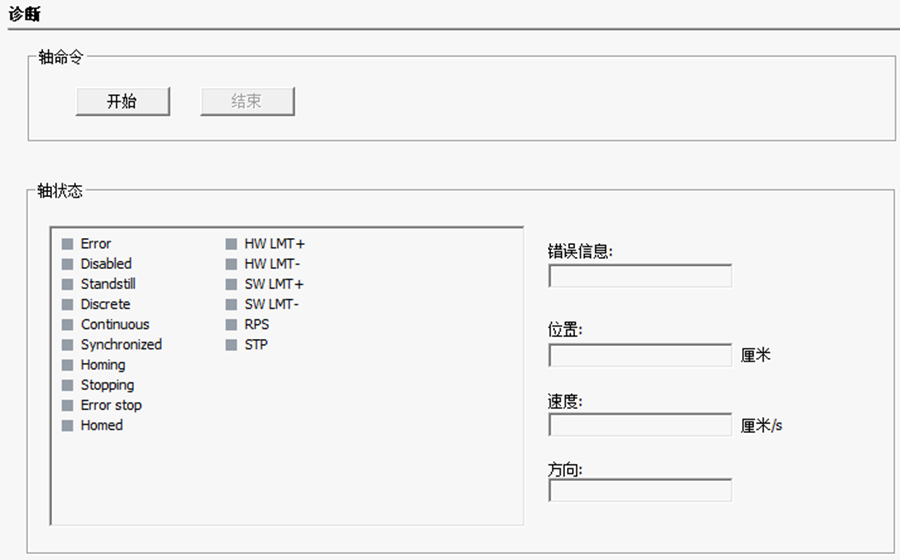
Task: Click the Stopping status indicator square
Action: pos(67,385)
